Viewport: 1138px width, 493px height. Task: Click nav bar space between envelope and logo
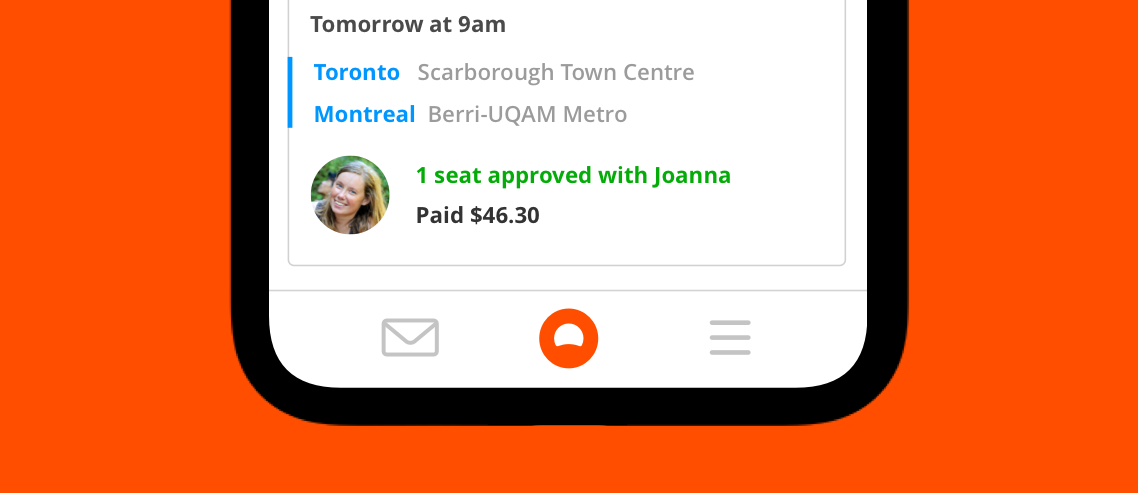[x=488, y=338]
